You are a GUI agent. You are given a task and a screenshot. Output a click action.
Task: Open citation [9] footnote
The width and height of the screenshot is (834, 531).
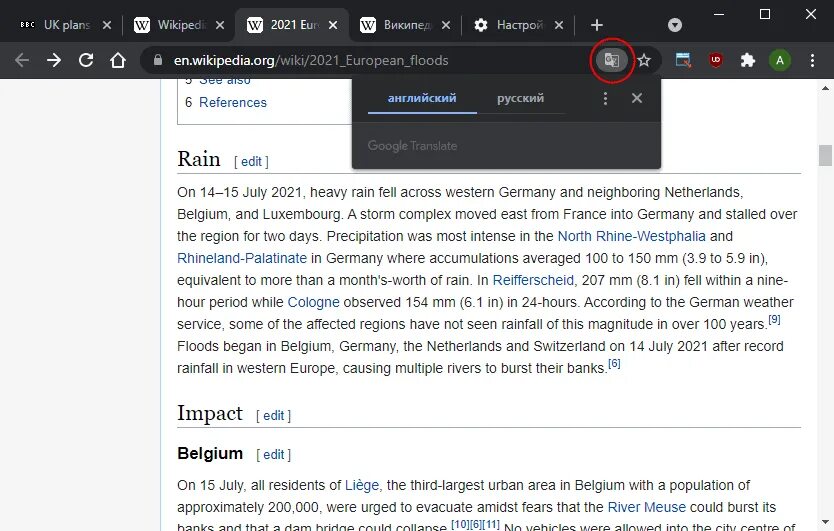pos(774,319)
